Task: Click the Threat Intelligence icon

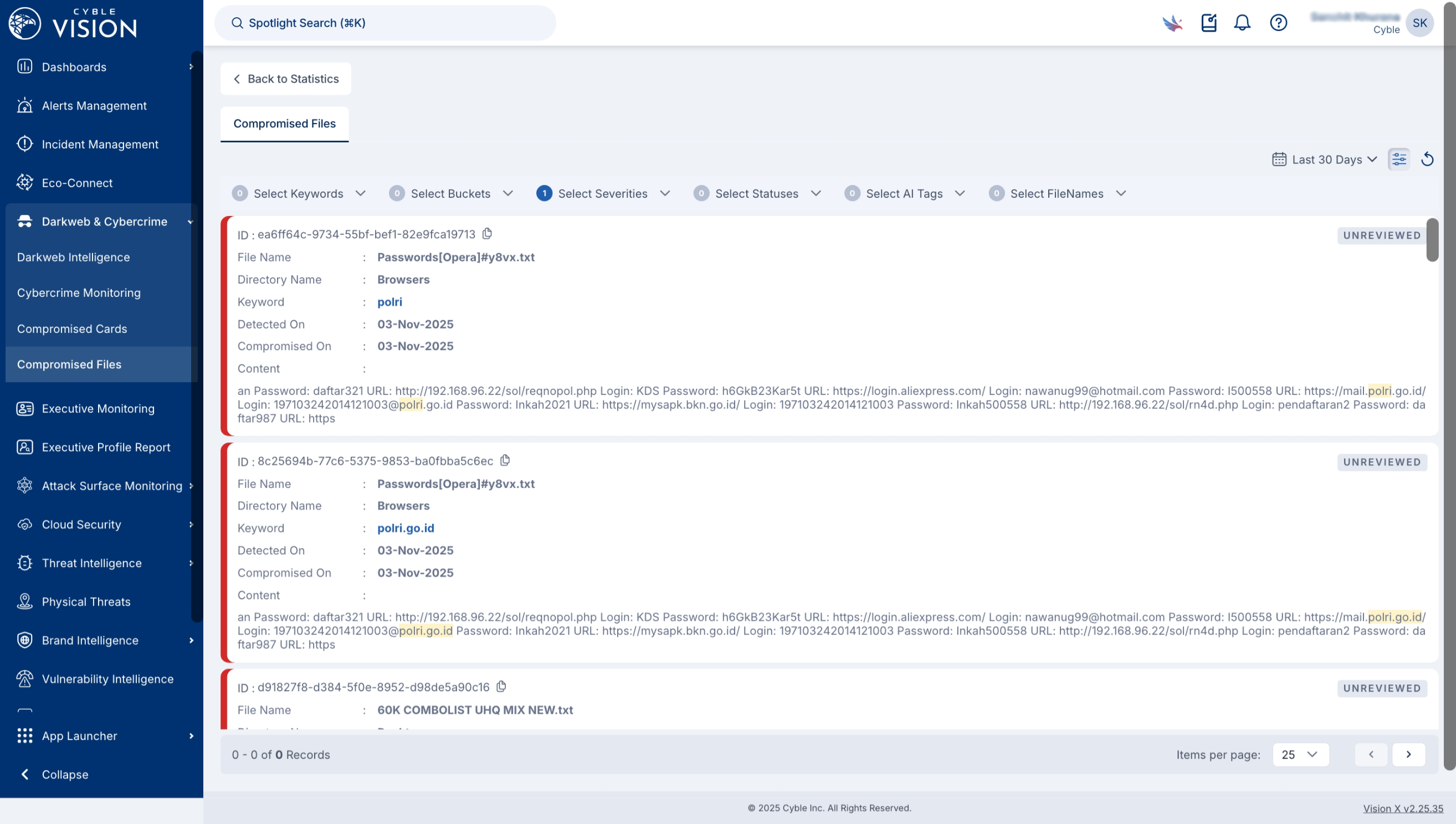Action: click(x=24, y=563)
